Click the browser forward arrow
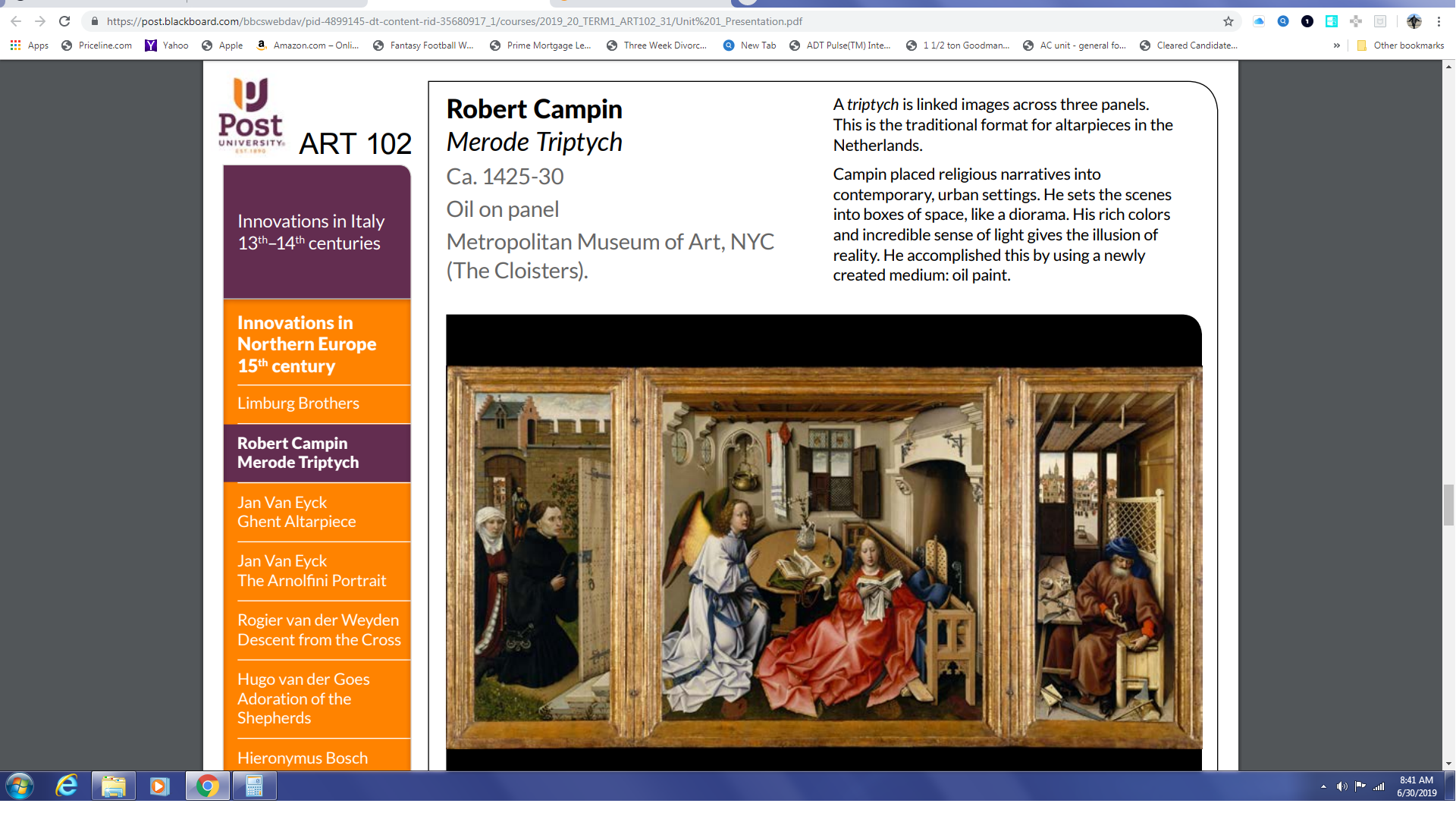The height and width of the screenshot is (819, 1456). [40, 21]
